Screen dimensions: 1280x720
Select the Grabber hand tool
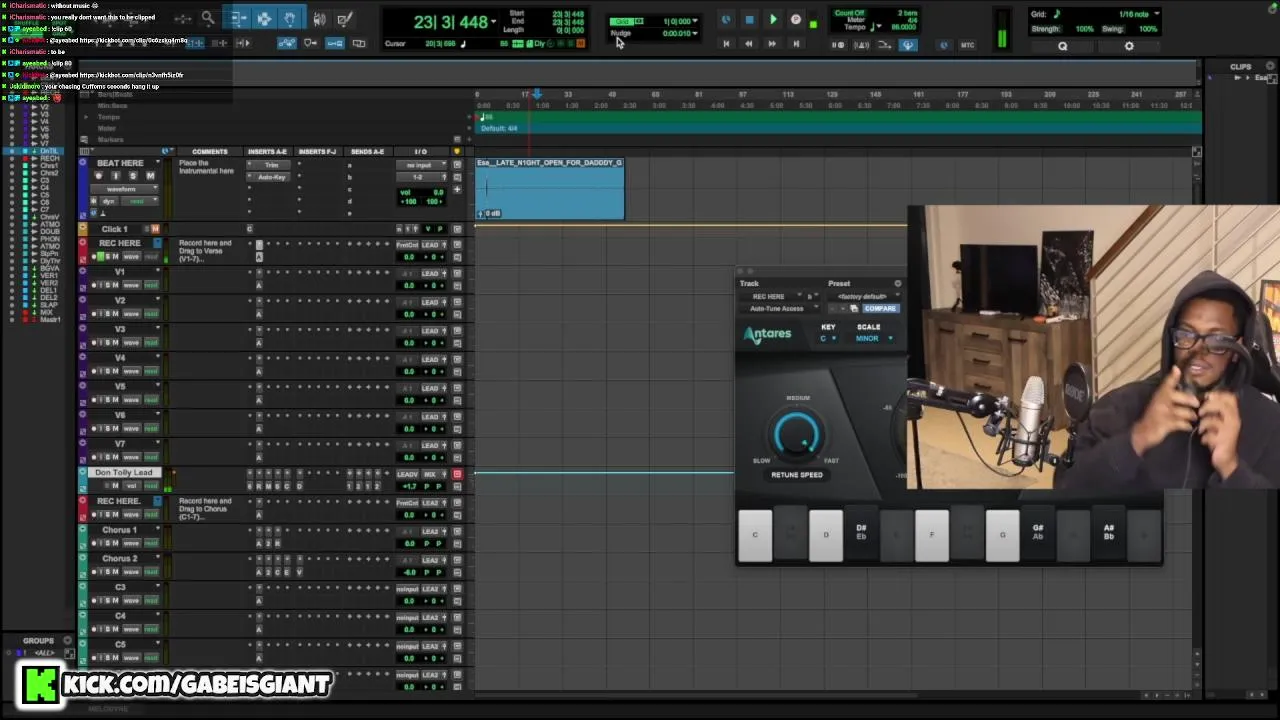click(289, 18)
